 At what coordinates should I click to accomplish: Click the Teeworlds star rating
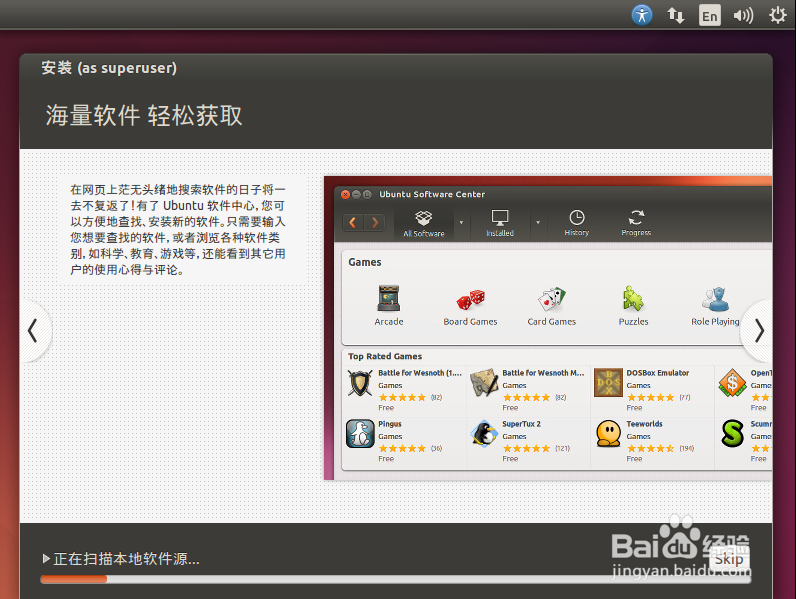650,448
